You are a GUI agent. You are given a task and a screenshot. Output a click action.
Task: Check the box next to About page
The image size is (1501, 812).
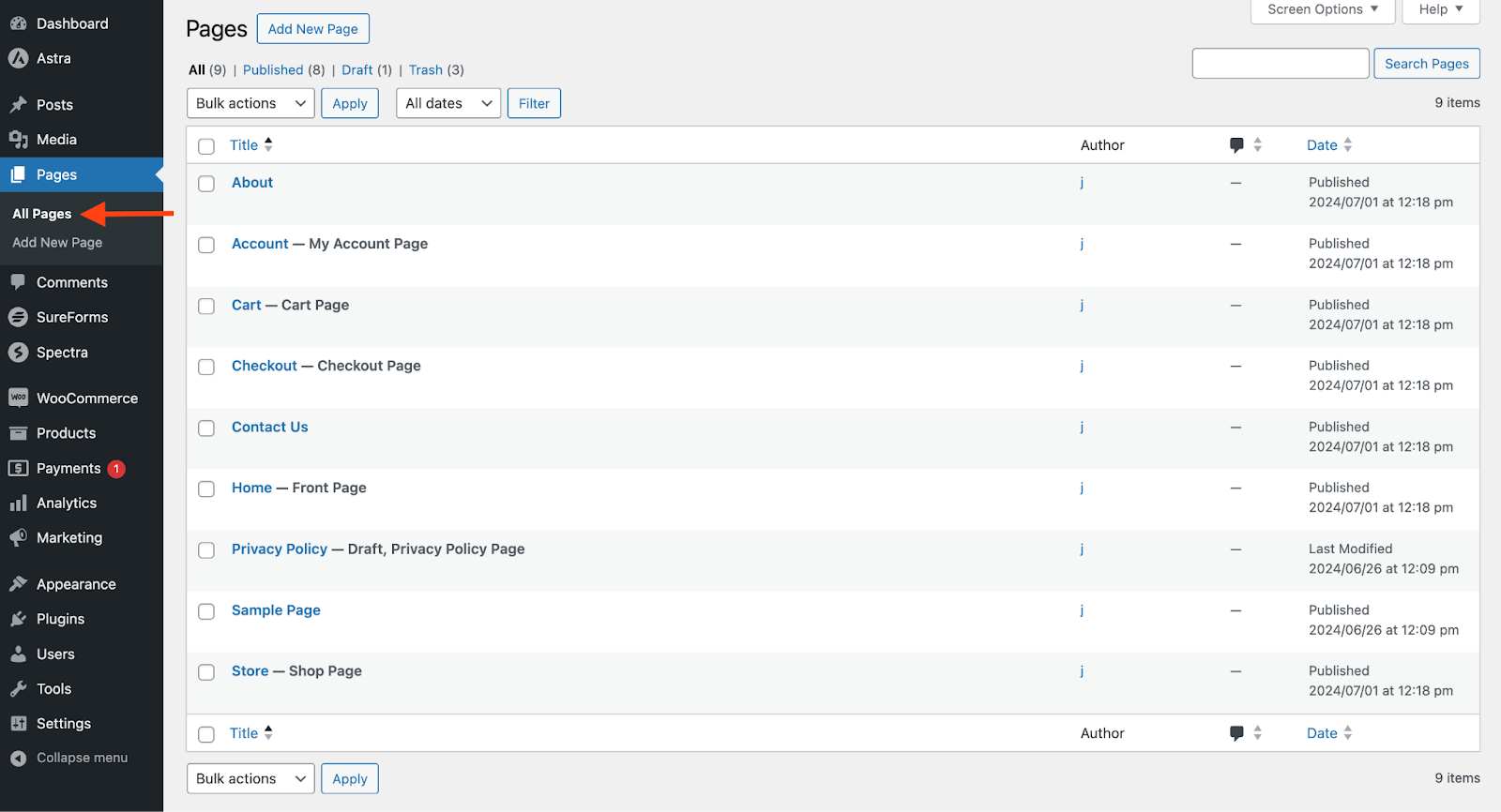point(206,184)
